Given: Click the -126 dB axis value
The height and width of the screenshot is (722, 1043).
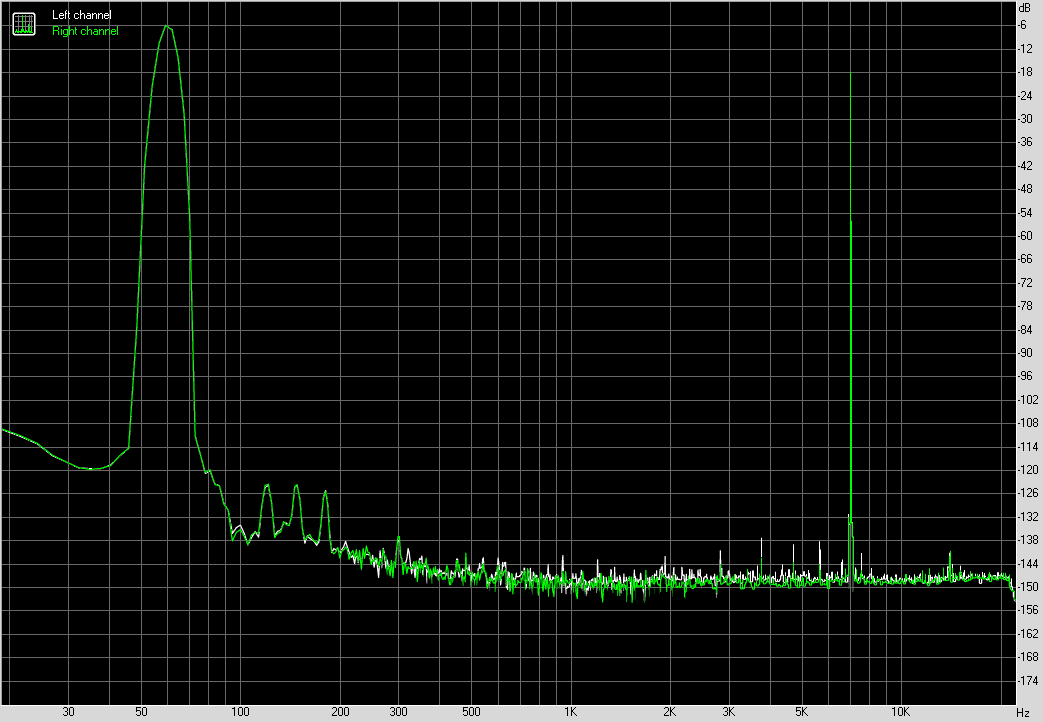Looking at the screenshot, I should [1028, 493].
